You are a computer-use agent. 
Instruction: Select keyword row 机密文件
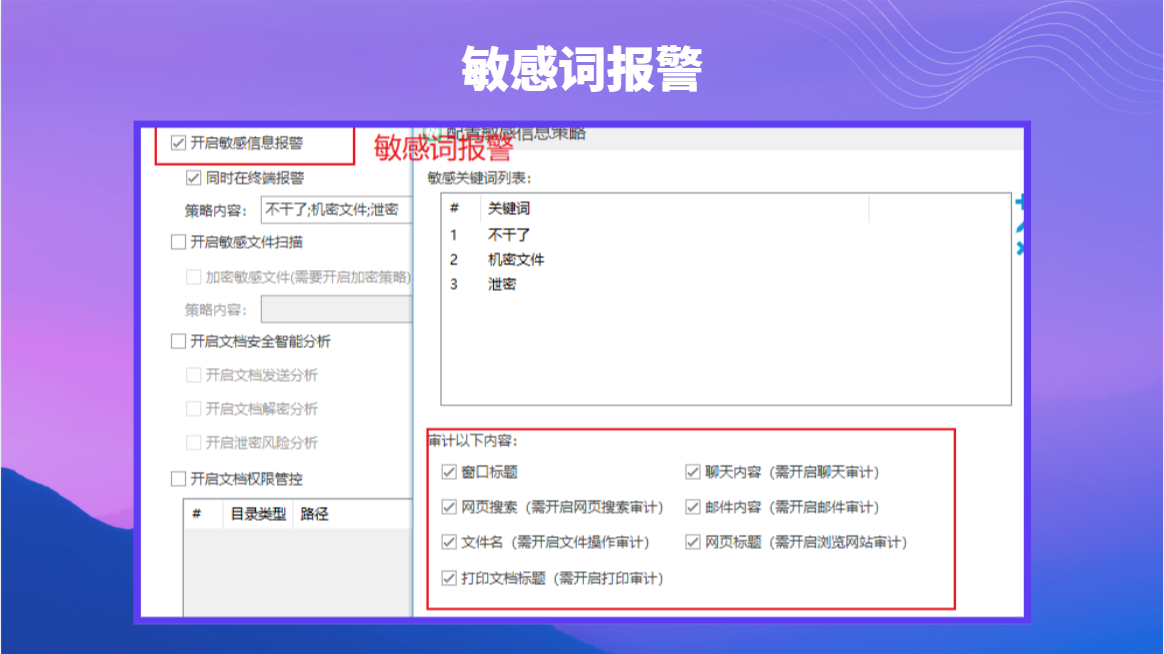click(x=728, y=260)
